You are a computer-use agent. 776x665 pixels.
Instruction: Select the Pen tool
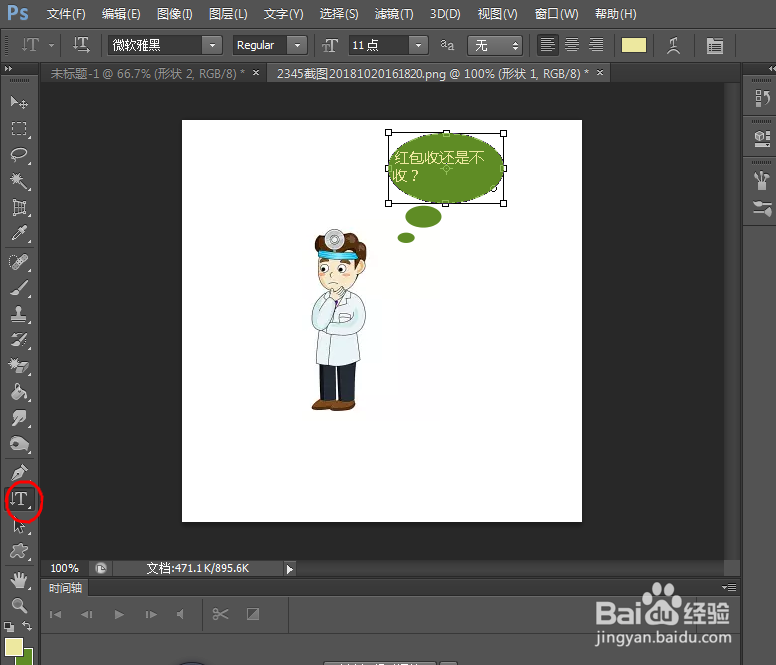(x=19, y=473)
